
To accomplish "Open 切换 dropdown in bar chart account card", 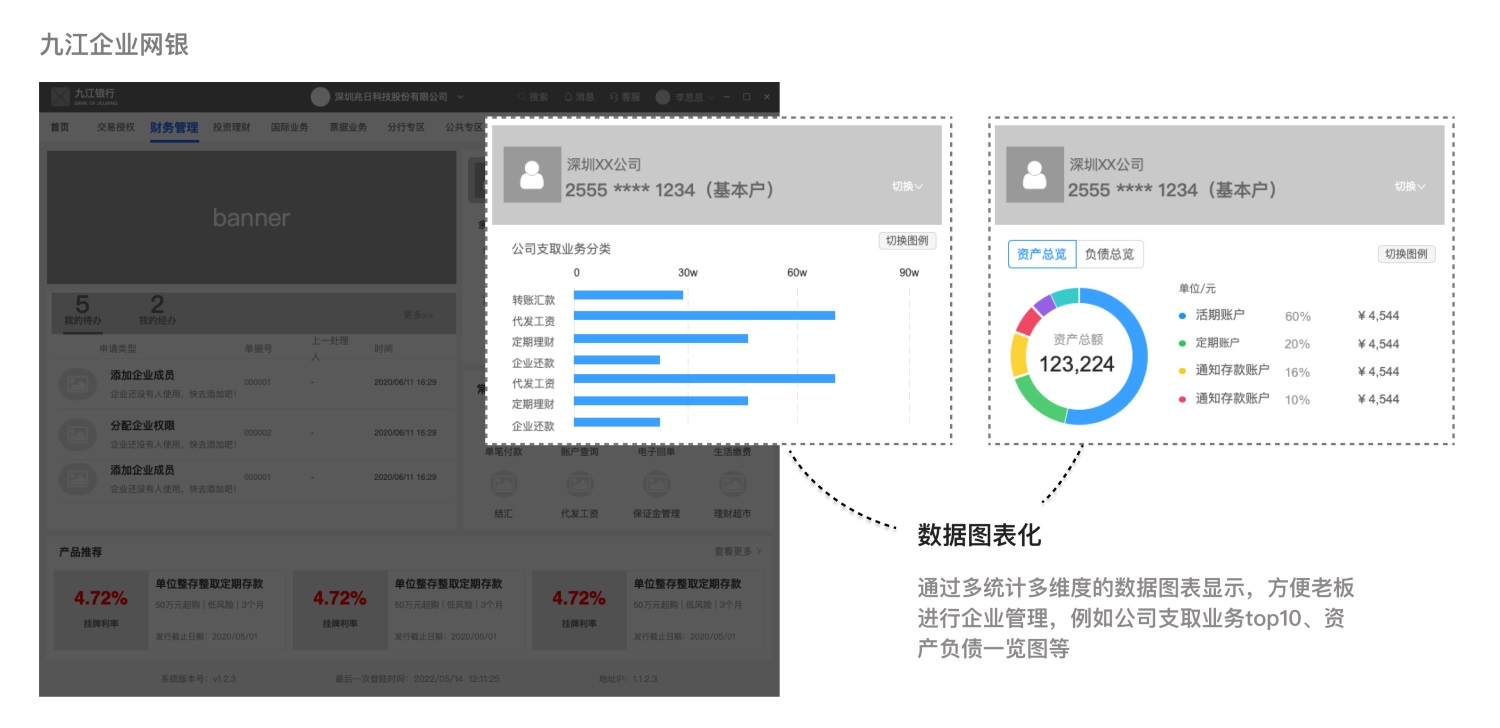I will click(907, 186).
